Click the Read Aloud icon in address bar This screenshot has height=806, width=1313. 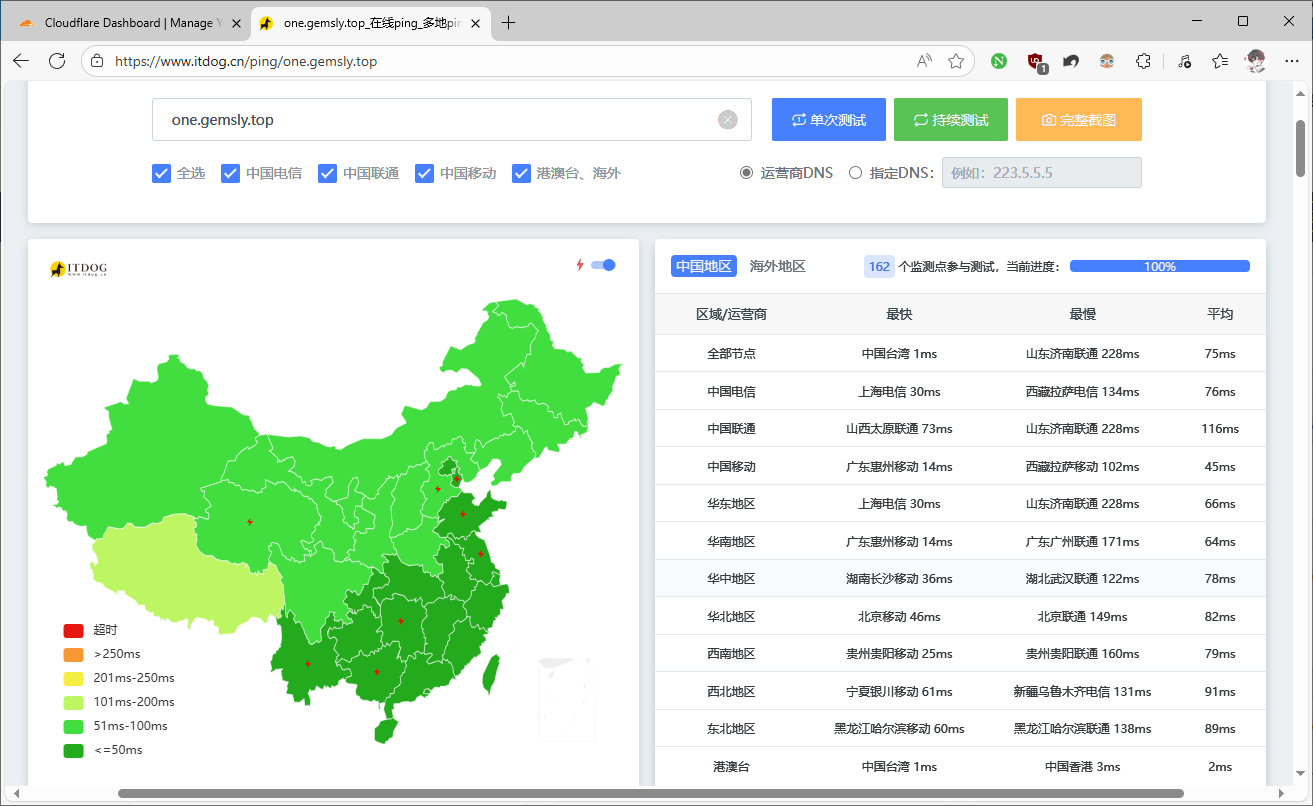[922, 61]
